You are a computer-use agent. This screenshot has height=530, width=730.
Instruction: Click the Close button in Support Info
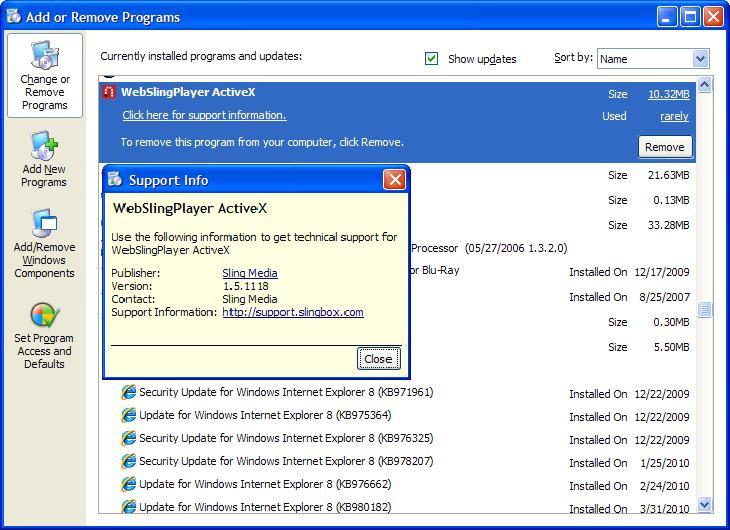(x=379, y=359)
